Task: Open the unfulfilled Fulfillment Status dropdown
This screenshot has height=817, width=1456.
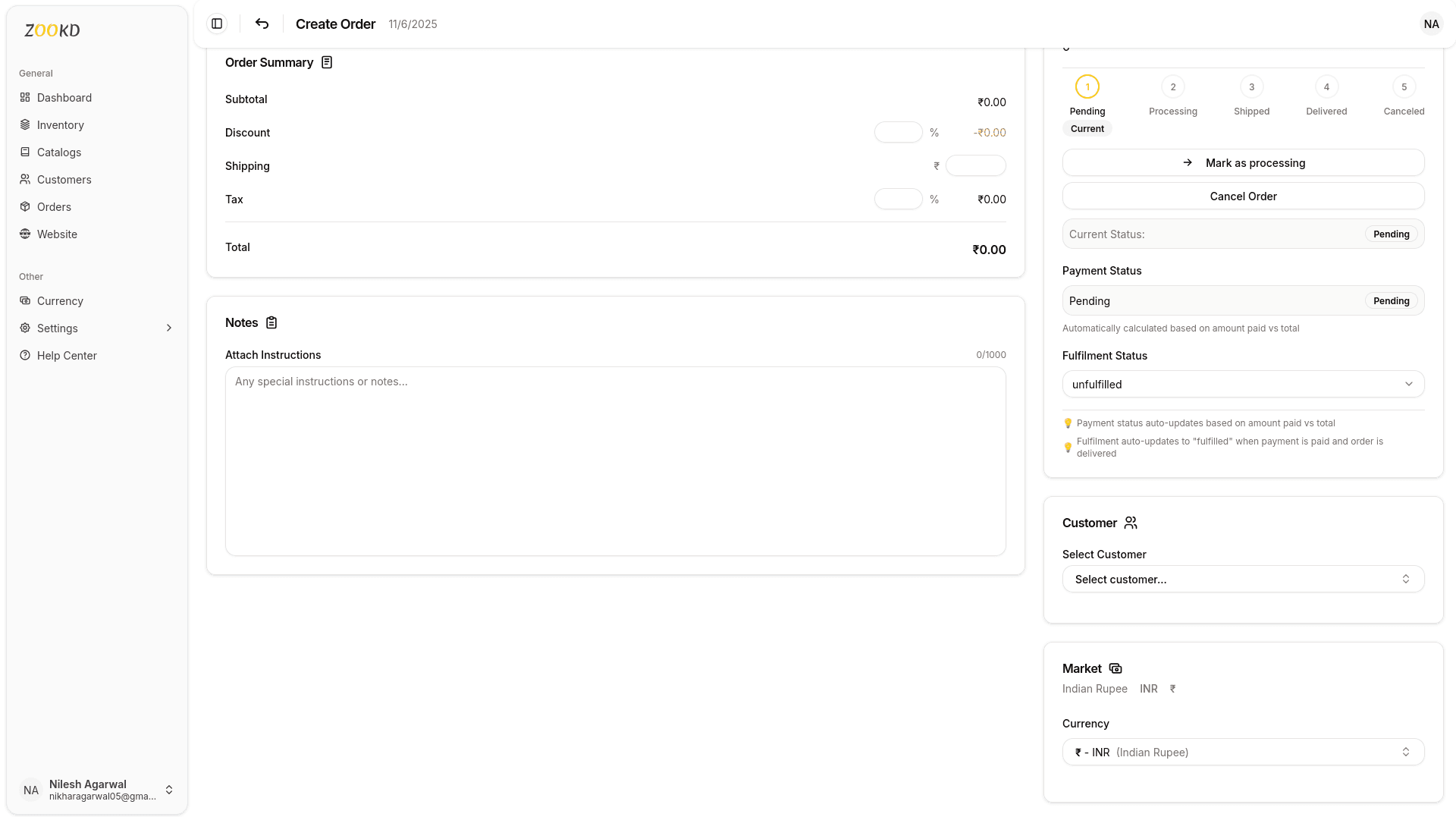Action: coord(1242,384)
